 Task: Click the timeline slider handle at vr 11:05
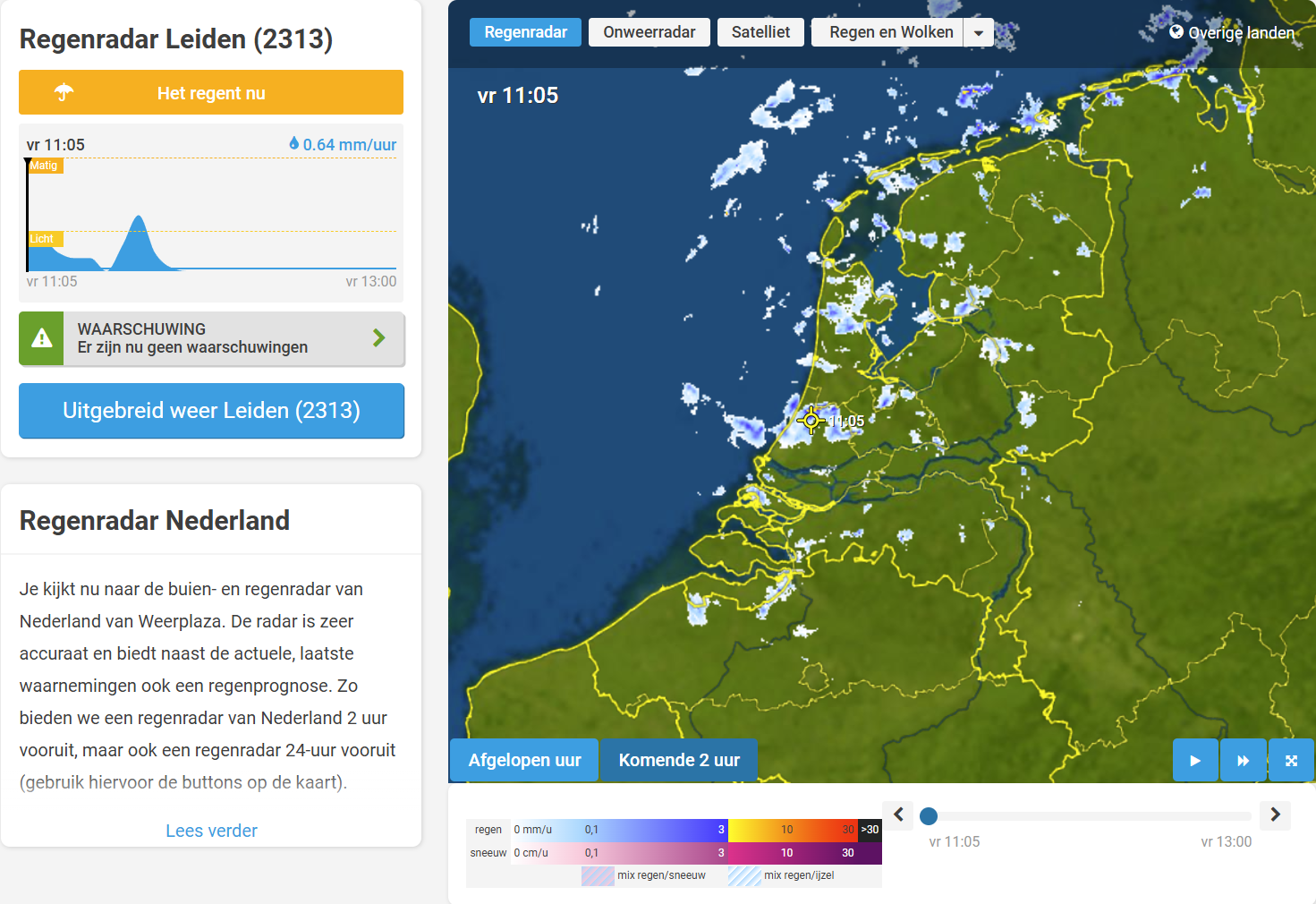(929, 815)
